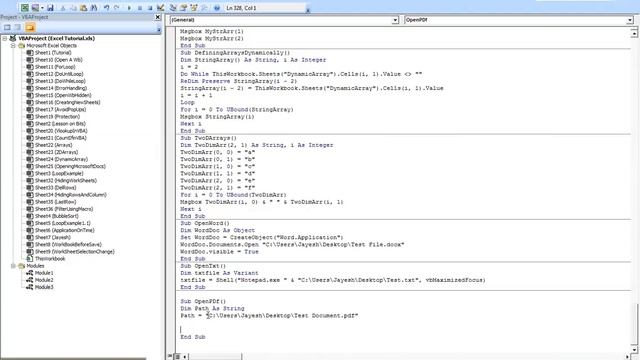Open the OpenPDF procedure dropdown
Image resolution: width=640 pixels, height=360 pixels.
click(x=630, y=20)
